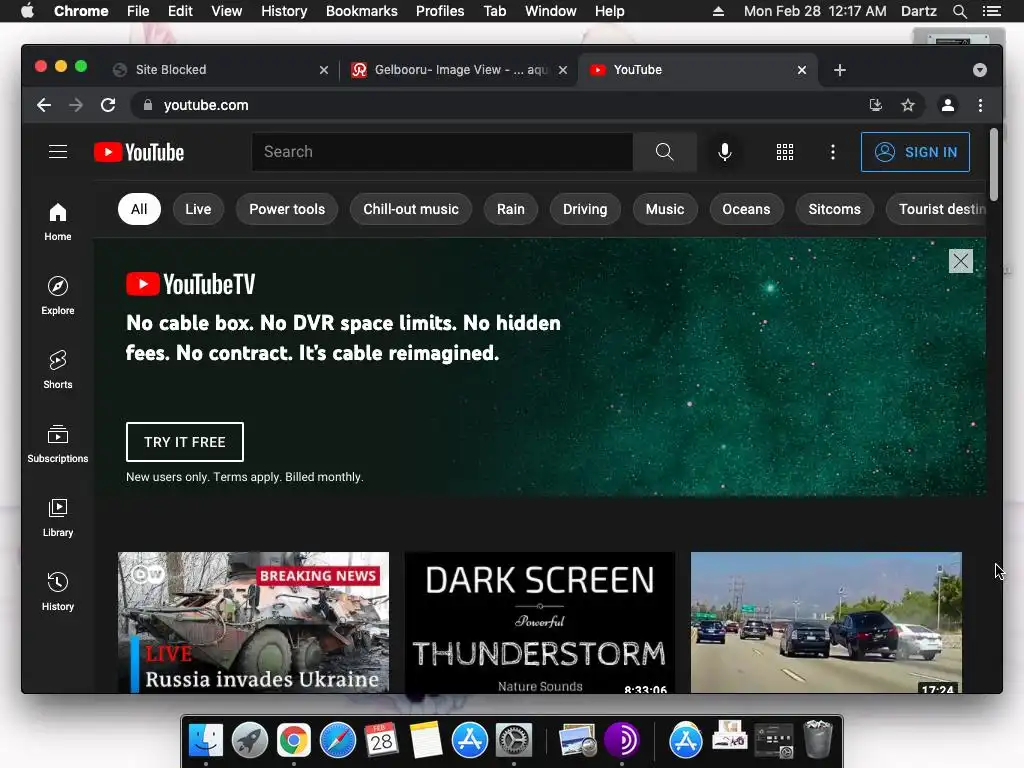Click Chrome forward arrow

click(x=76, y=105)
